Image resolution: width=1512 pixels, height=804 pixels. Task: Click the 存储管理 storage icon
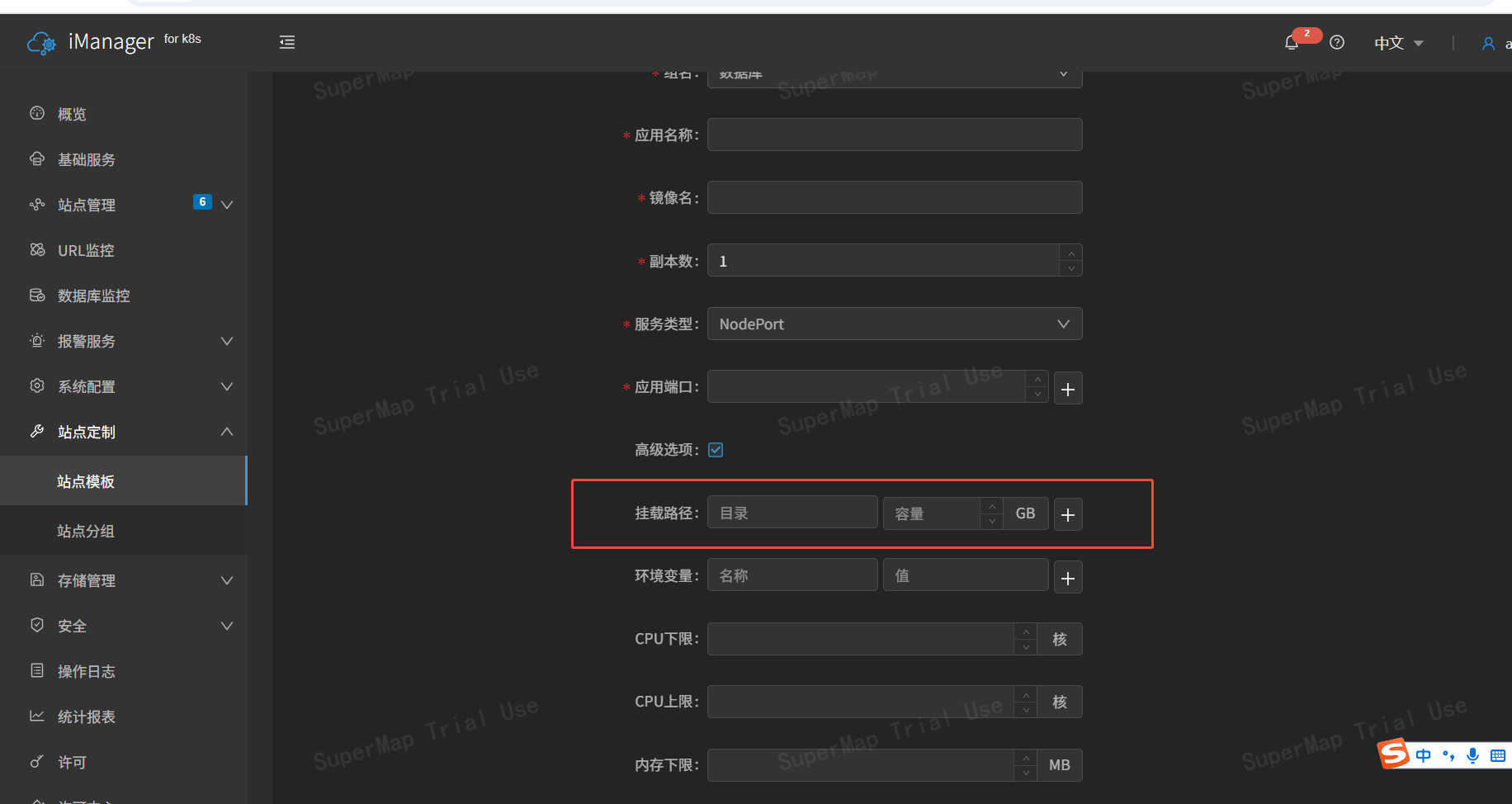coord(37,579)
